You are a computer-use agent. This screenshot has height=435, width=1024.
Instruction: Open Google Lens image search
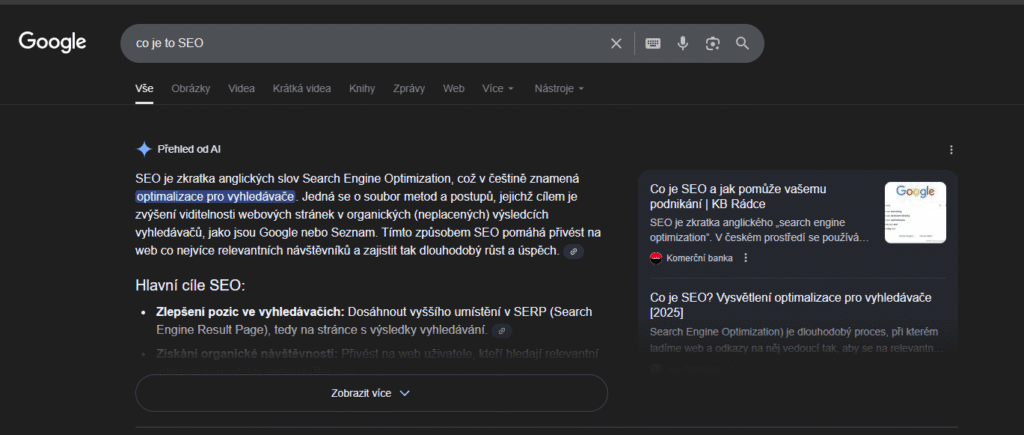712,43
